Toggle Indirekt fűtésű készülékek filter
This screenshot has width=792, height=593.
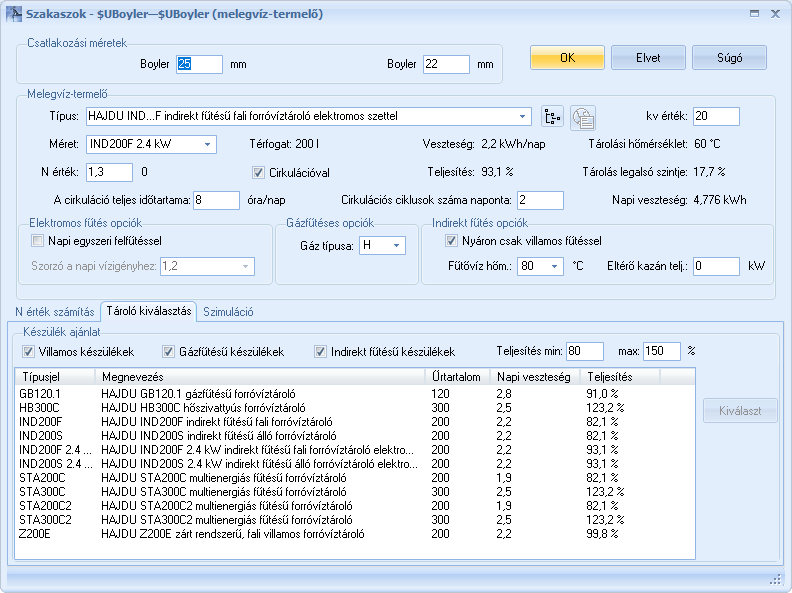[320, 352]
